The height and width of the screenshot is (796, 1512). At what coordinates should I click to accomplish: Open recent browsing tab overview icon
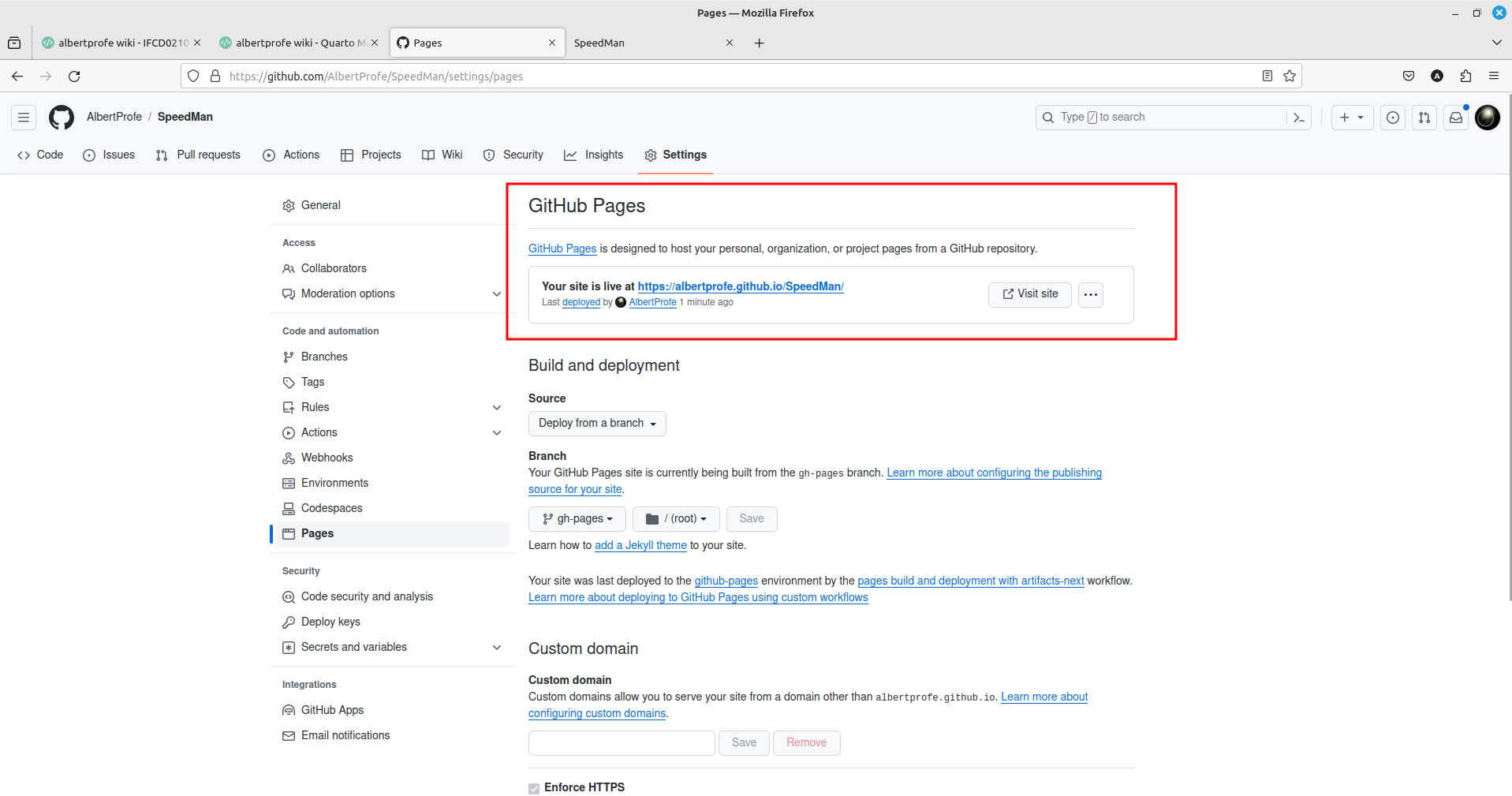[14, 43]
